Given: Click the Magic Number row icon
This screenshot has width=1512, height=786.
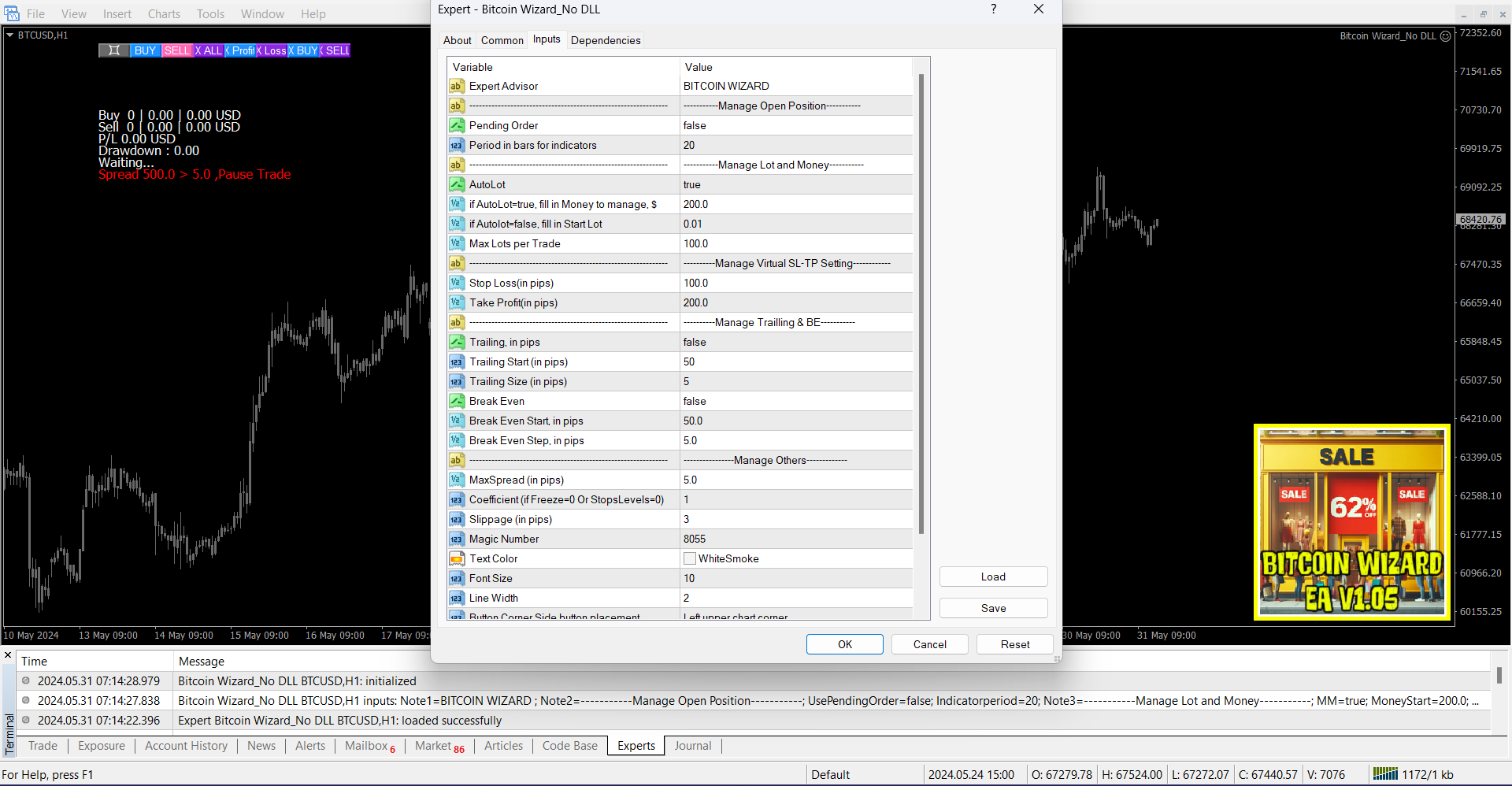Looking at the screenshot, I should point(457,539).
